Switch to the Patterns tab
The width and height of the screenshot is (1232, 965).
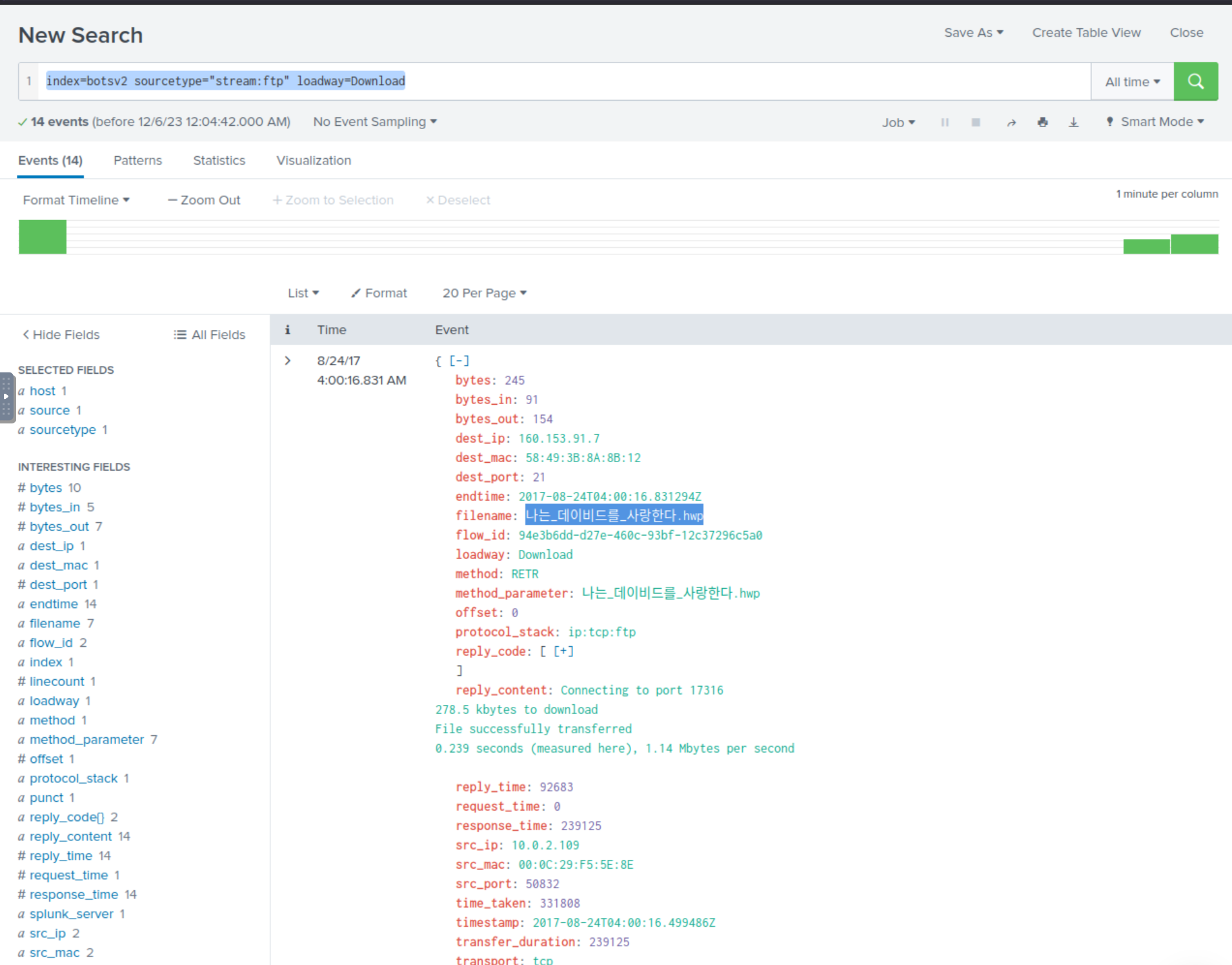pyautogui.click(x=137, y=160)
